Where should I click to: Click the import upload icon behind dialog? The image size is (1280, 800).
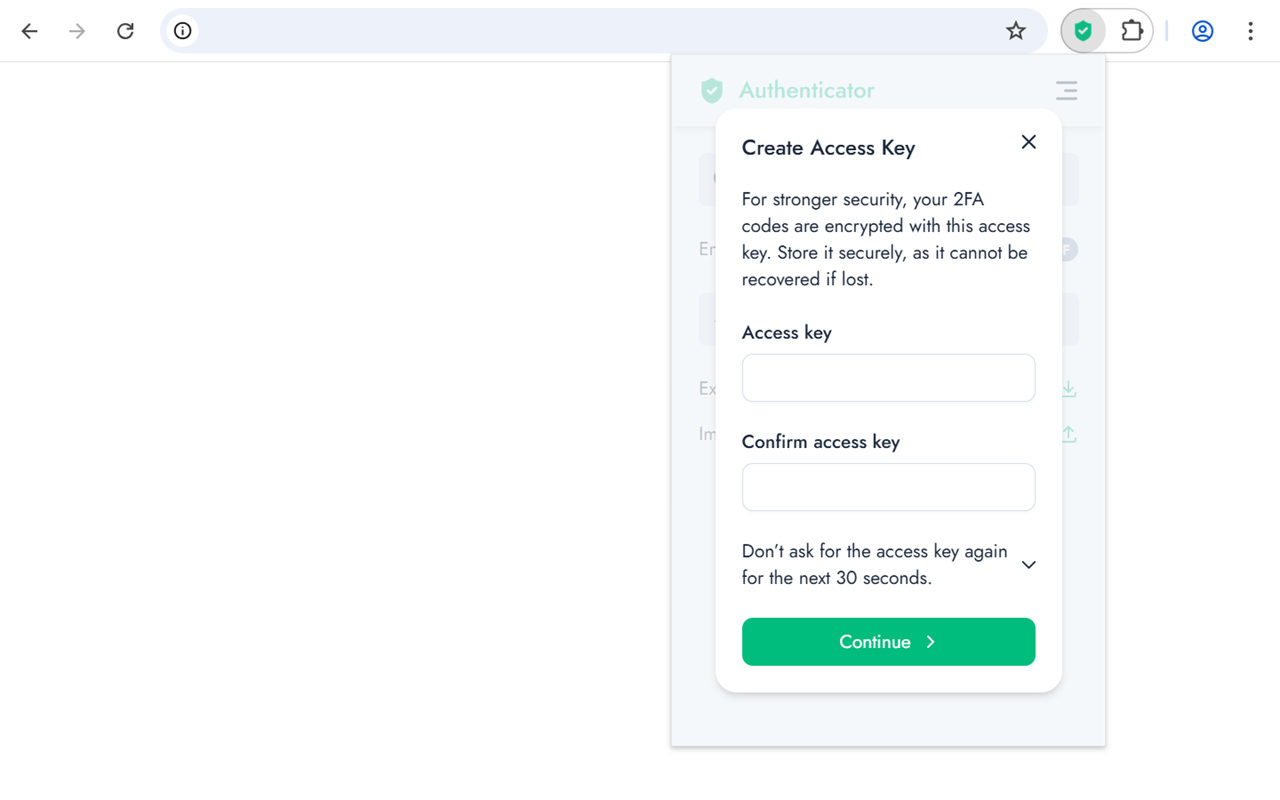point(1069,434)
